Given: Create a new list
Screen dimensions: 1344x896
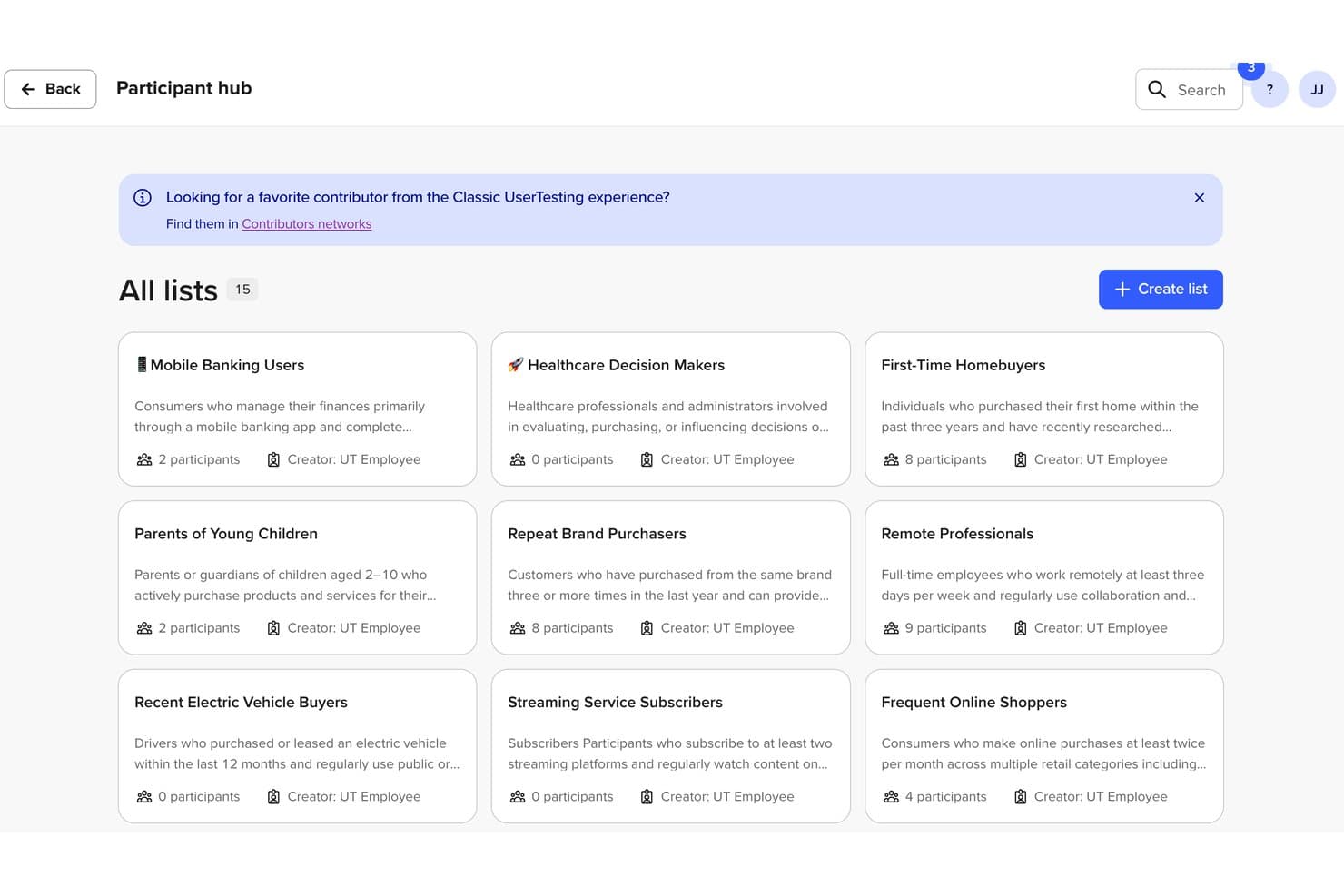Looking at the screenshot, I should (x=1161, y=290).
